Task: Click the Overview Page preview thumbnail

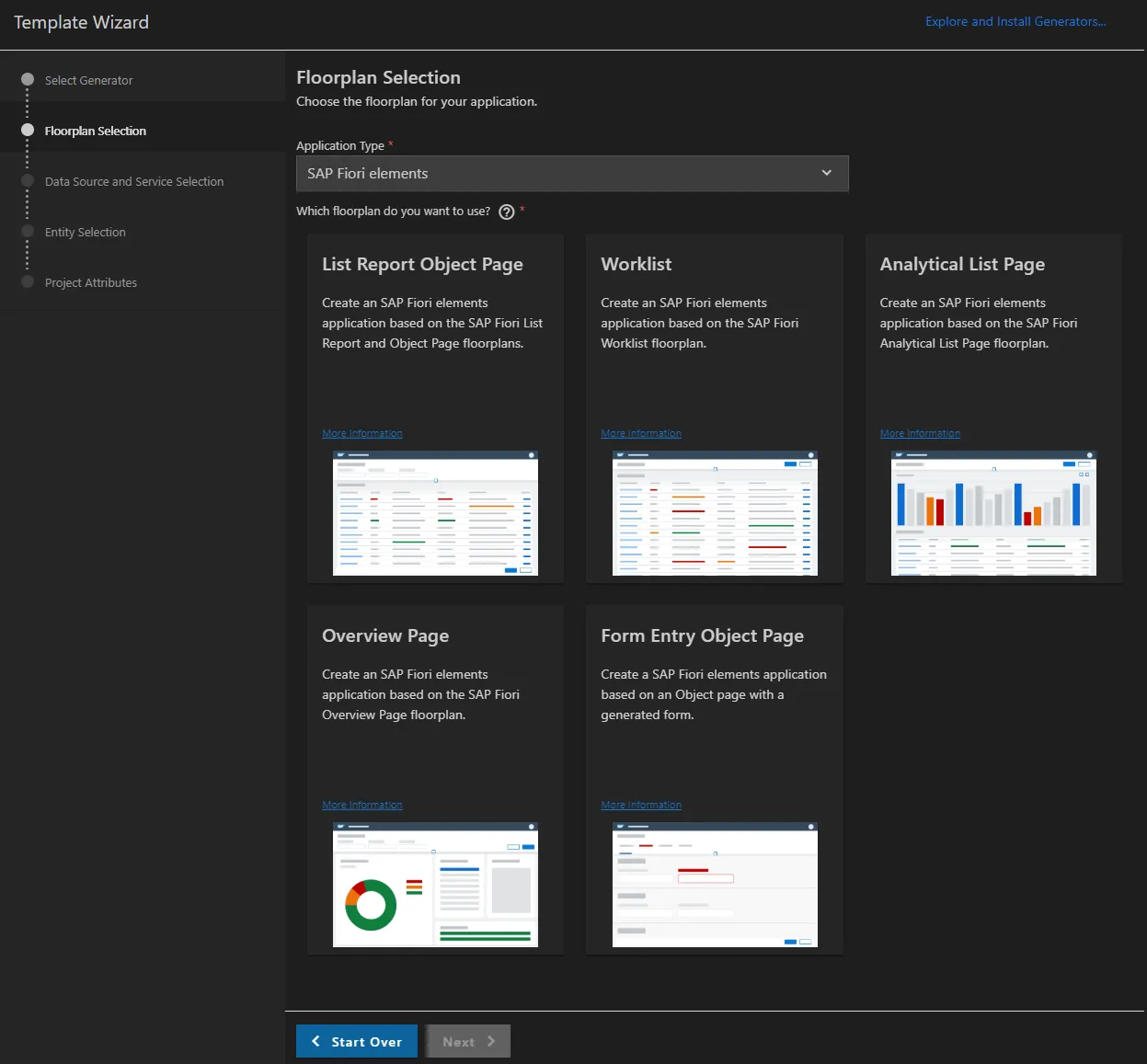Action: (435, 884)
